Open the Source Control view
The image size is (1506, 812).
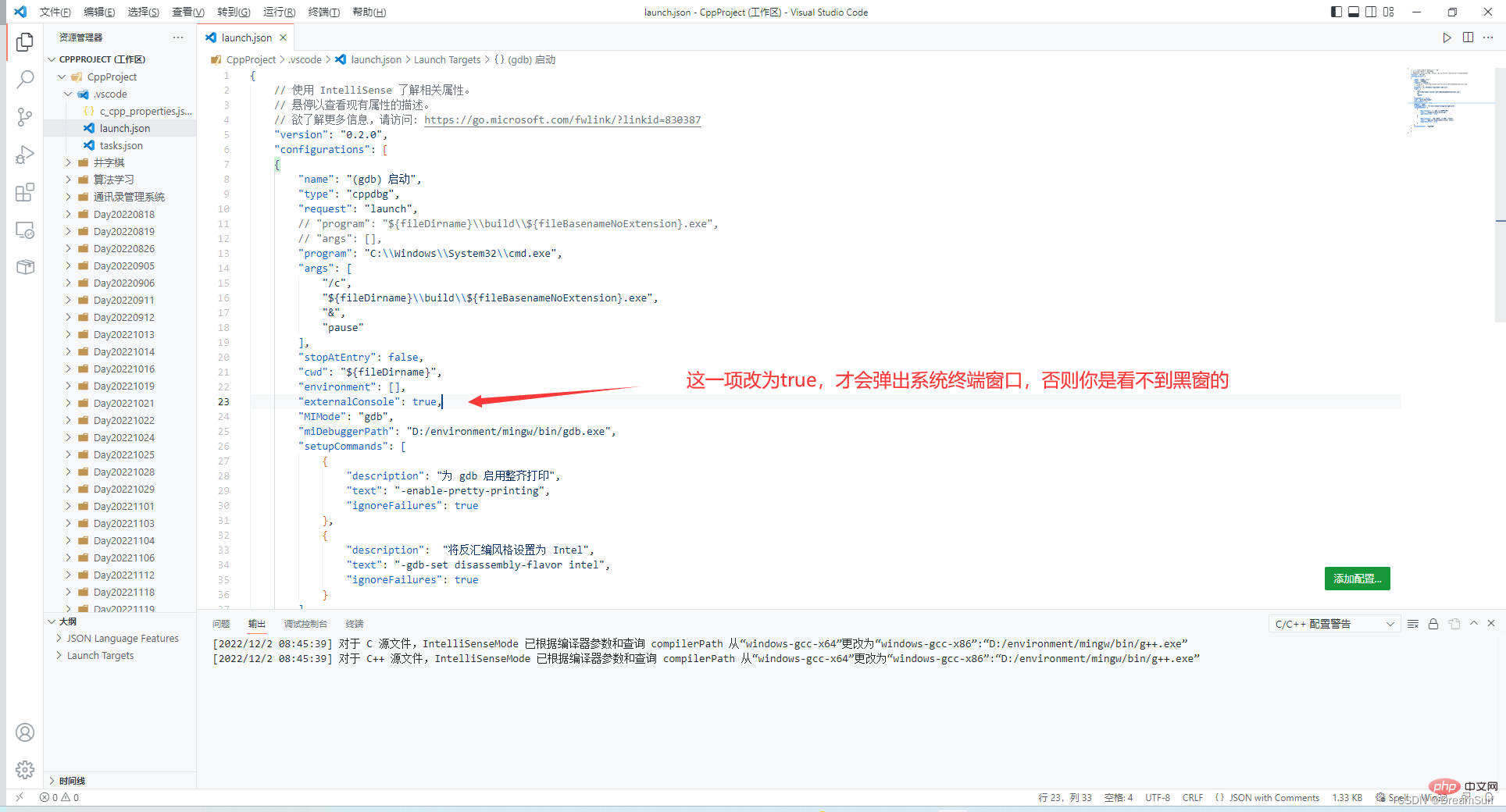25,117
